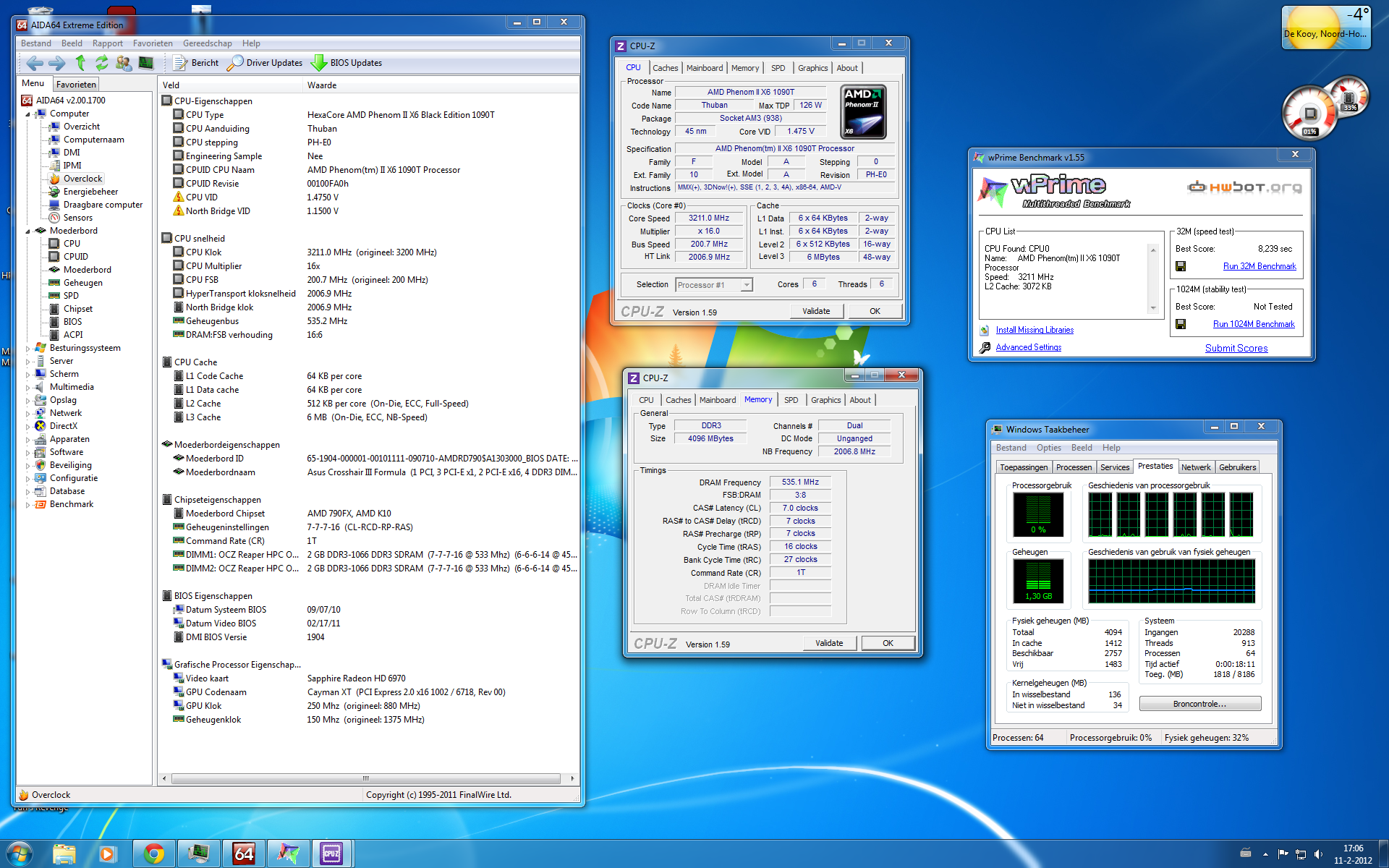Screen dimensions: 1389x868
Task: Open BIOS Updates in AIDA64 toolbar
Action: tap(347, 63)
